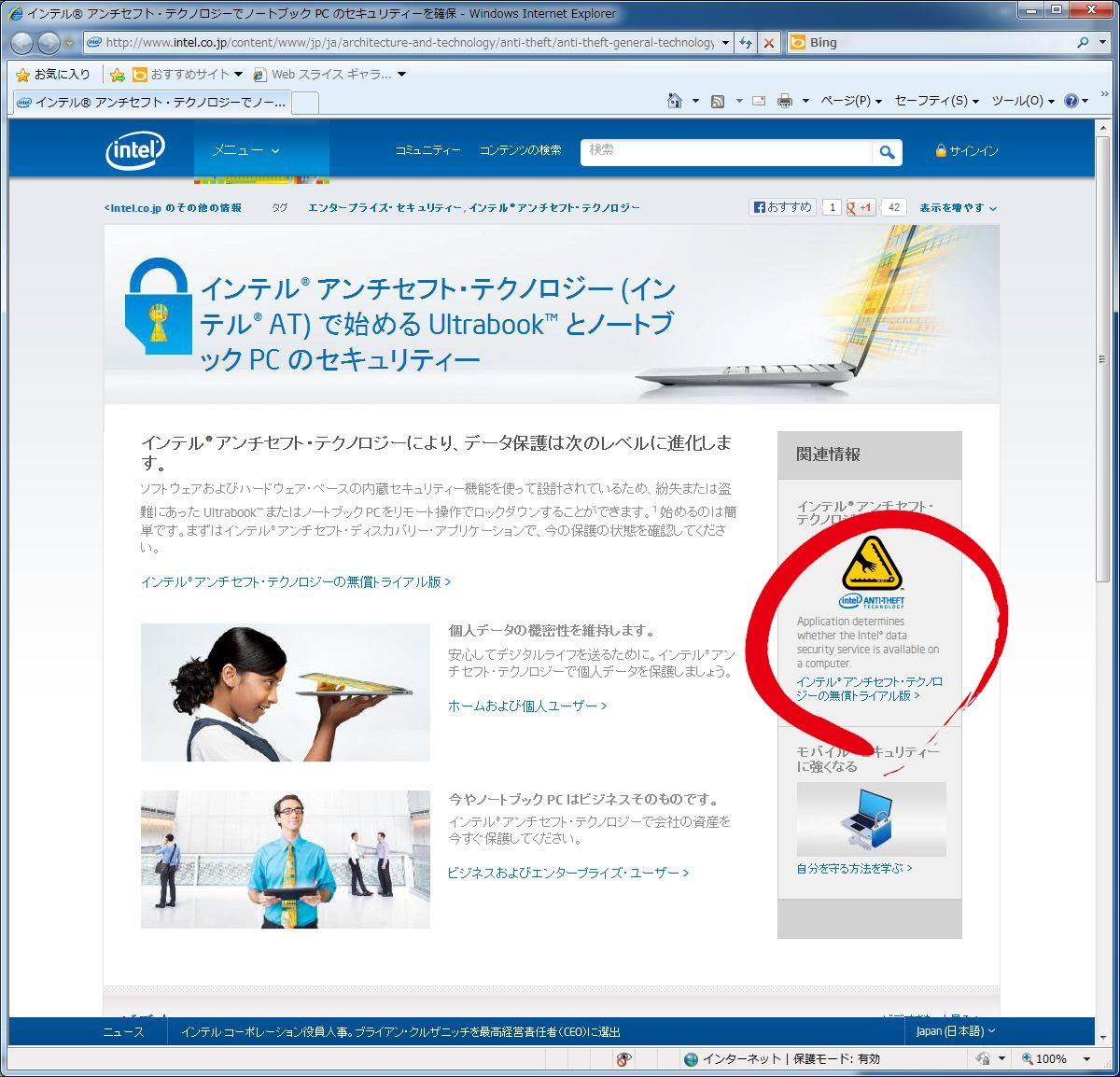Open the ツール(O) menu
The height and width of the screenshot is (1077, 1120).
click(1023, 101)
